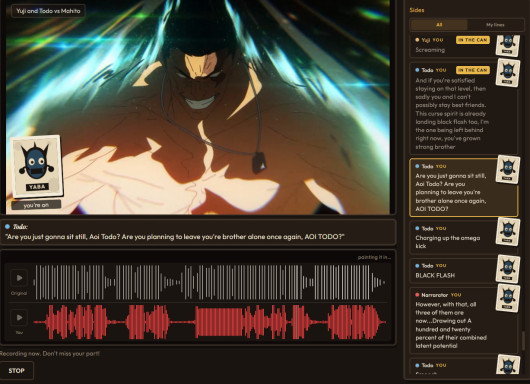Click the 'painting it in...' status text
The height and width of the screenshot is (384, 530).
pos(374,257)
